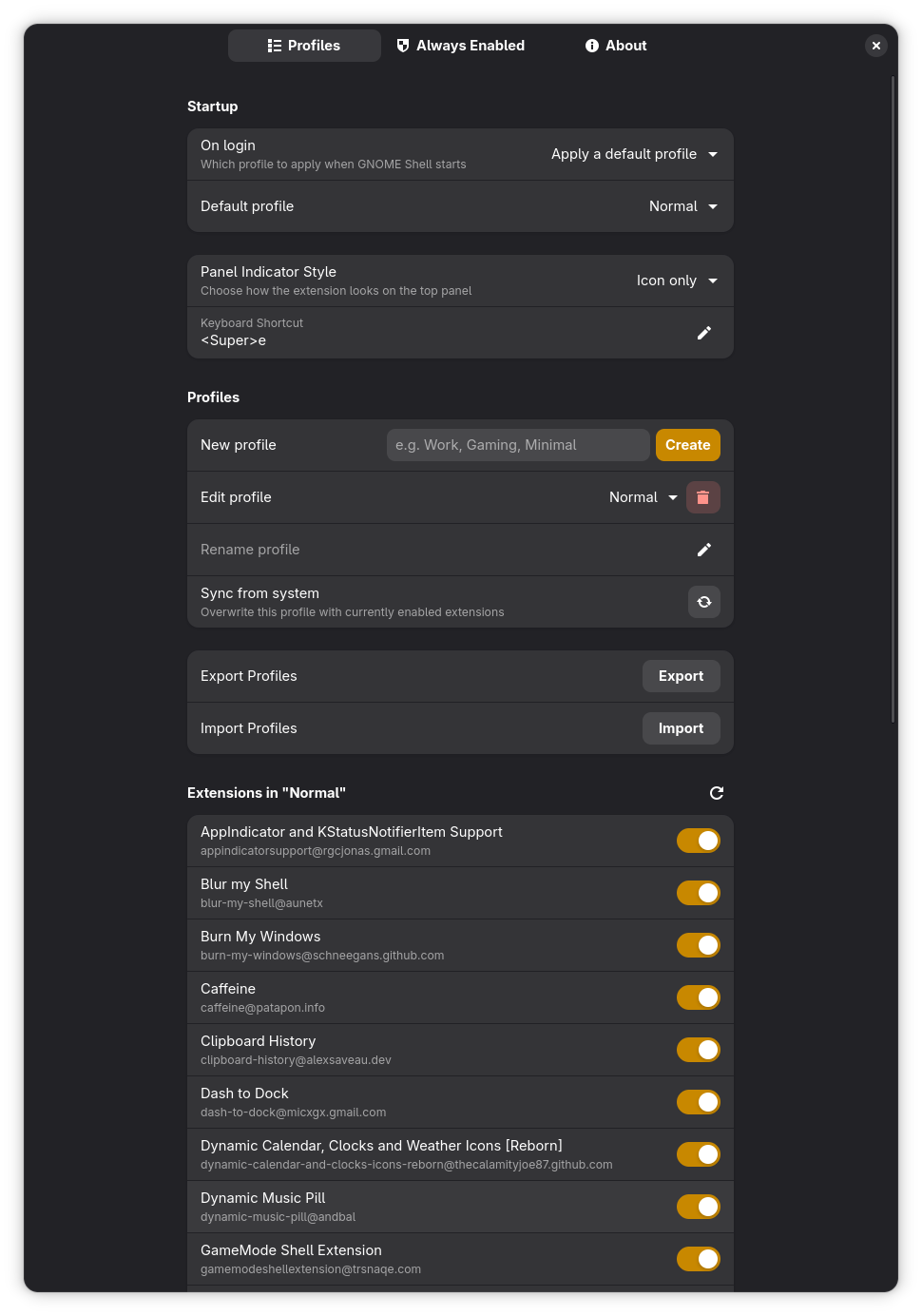
Task: Change the Panel Indicator Style dropdown
Action: coord(676,281)
